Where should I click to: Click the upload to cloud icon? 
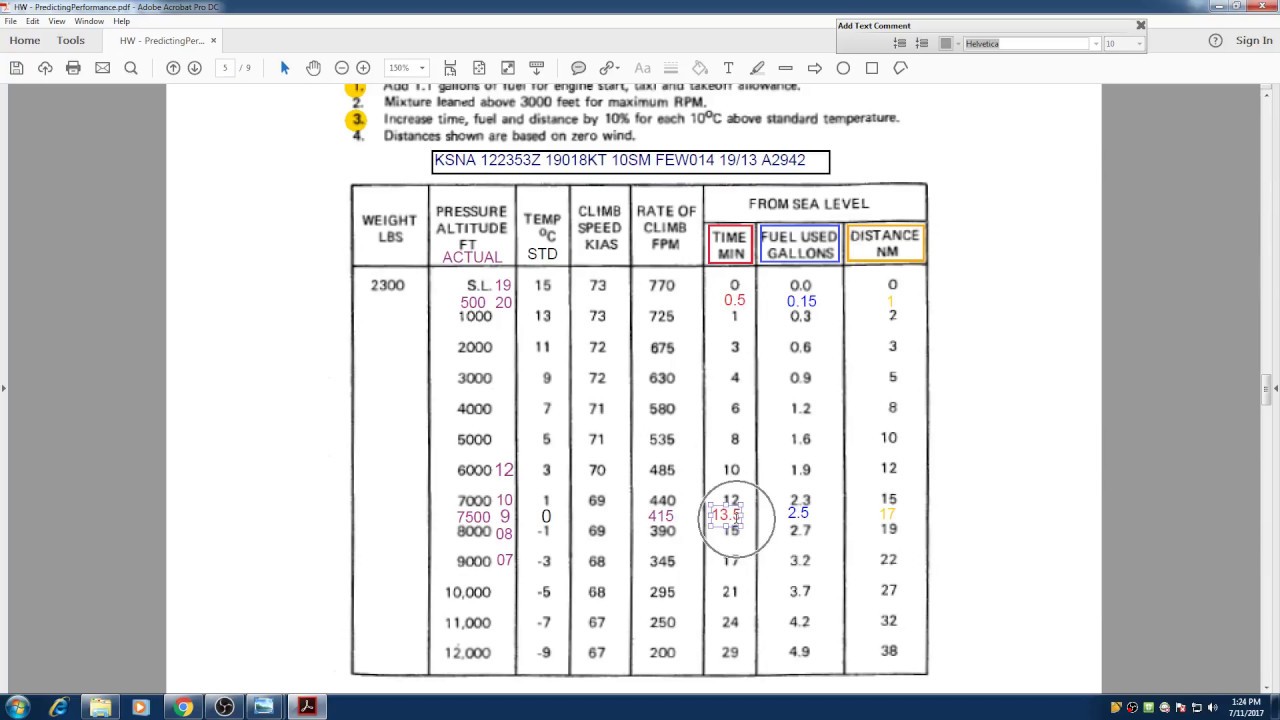[45, 68]
